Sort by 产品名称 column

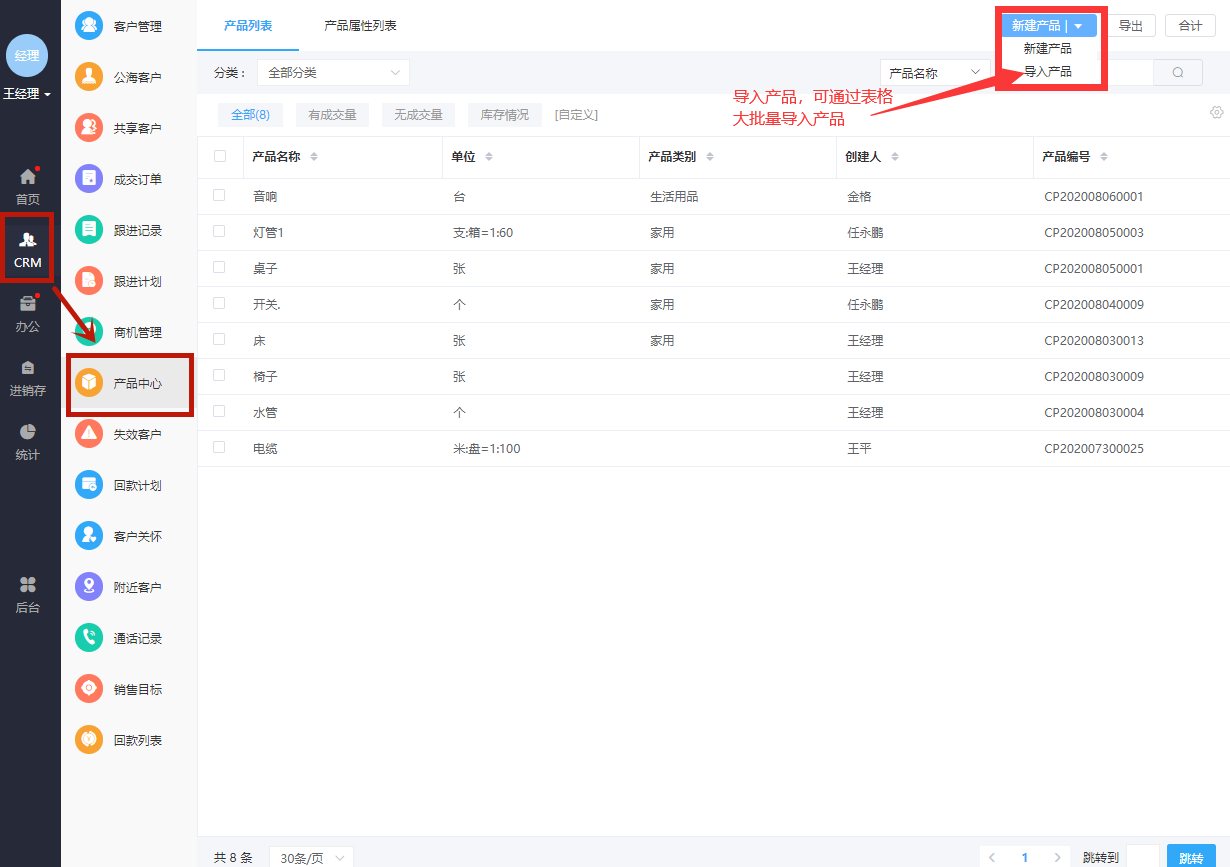coord(313,157)
